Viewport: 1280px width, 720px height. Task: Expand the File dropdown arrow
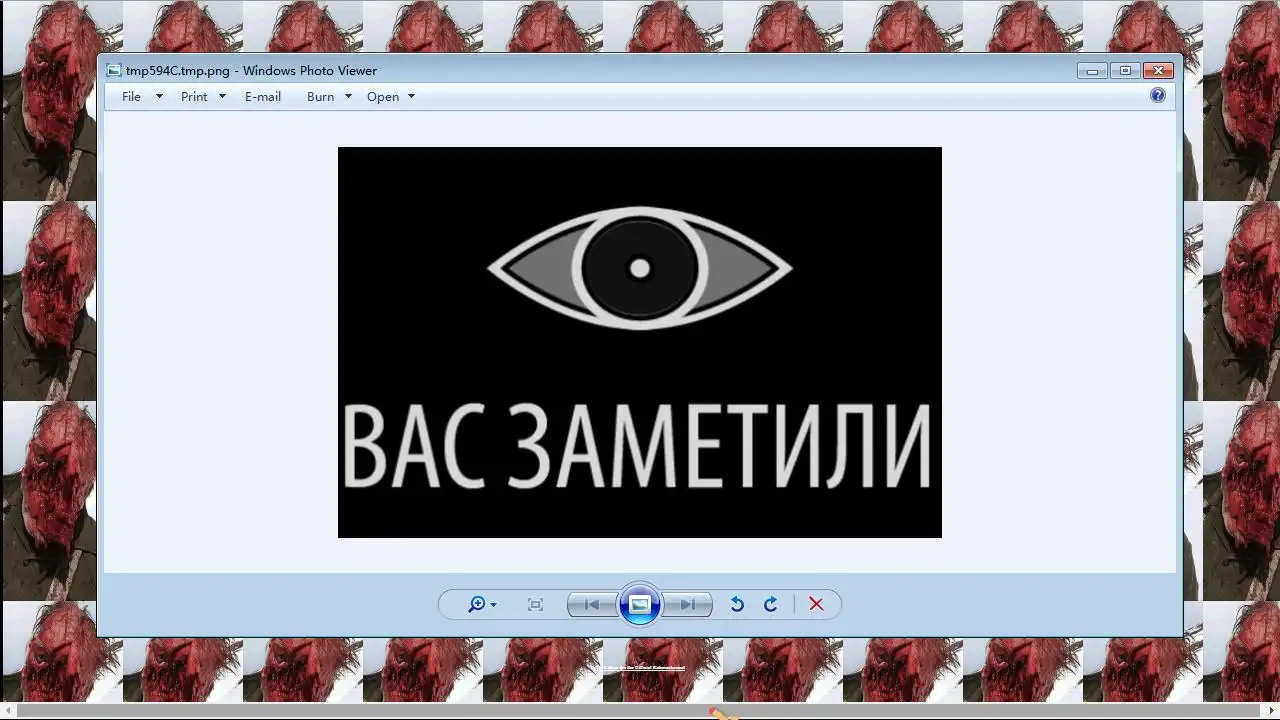click(x=158, y=97)
